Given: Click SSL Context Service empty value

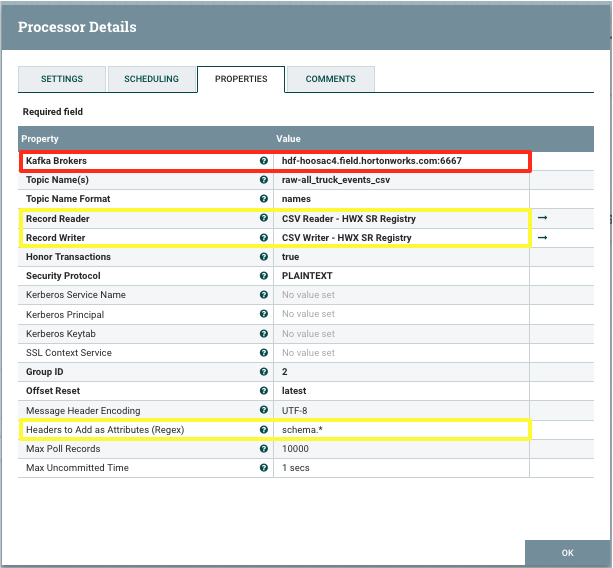Looking at the screenshot, I should tap(308, 353).
